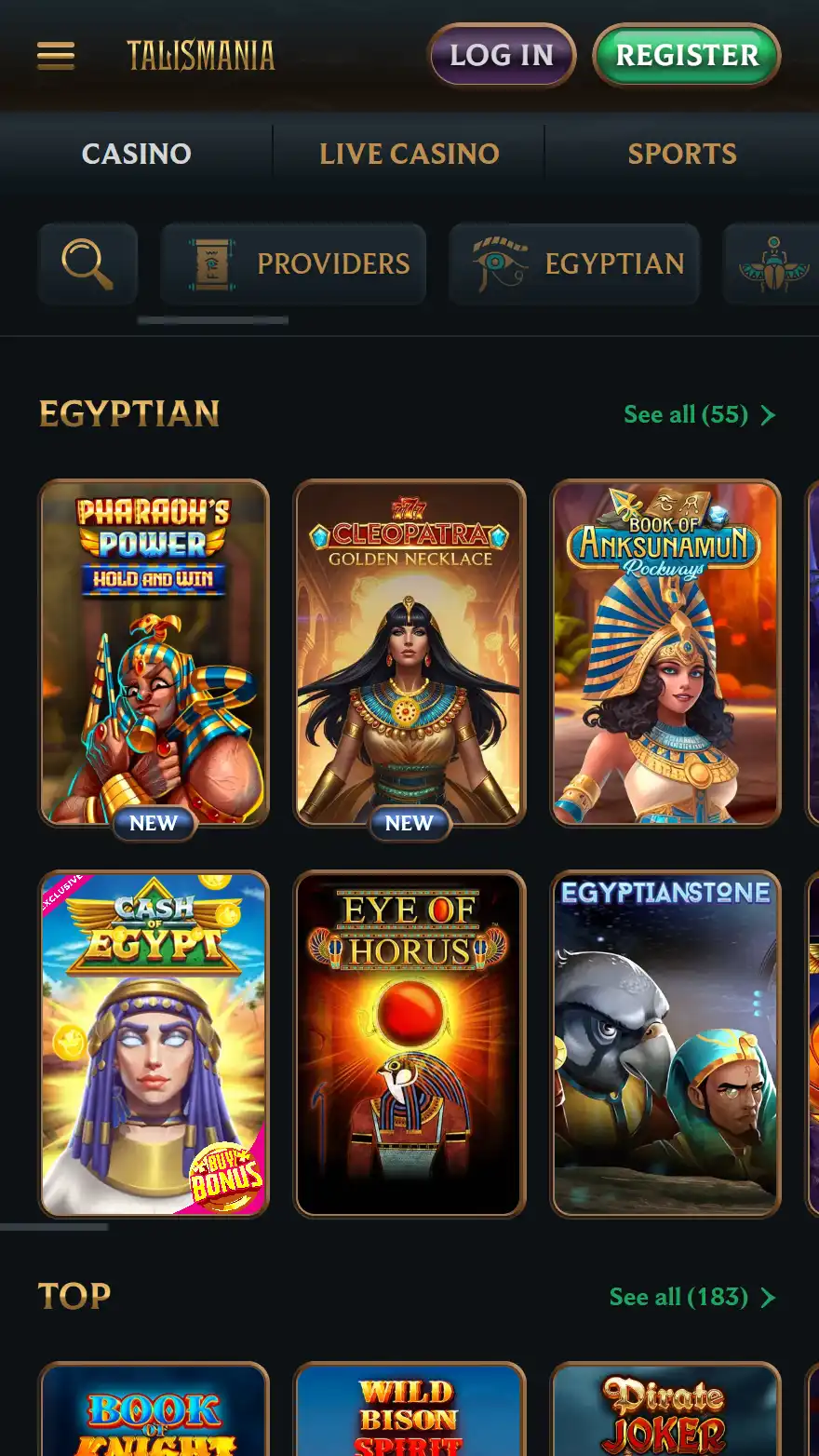
Task: Open Book of Anksunamun Rockways game
Action: pos(665,653)
